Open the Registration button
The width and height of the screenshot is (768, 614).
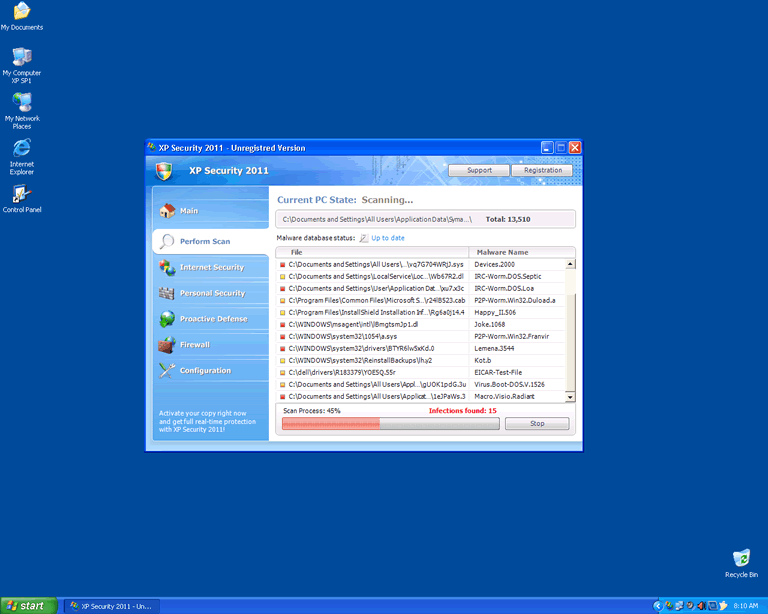[543, 170]
